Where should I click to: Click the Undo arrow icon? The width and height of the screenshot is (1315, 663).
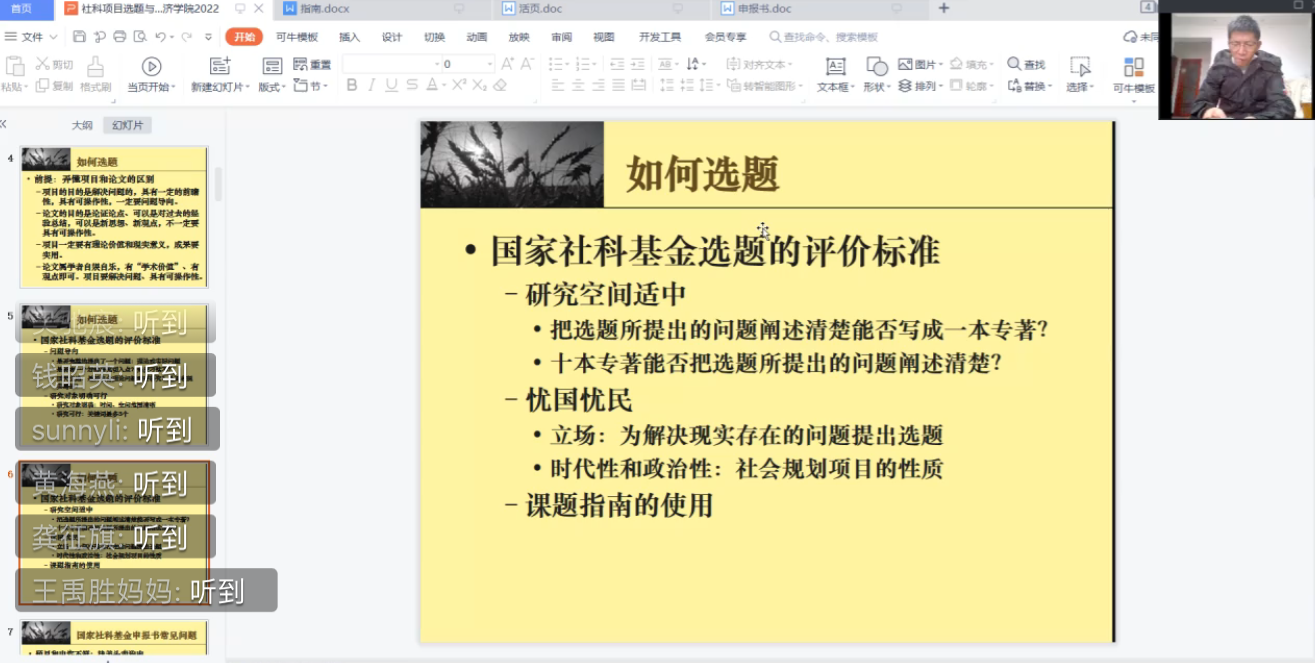coord(160,37)
